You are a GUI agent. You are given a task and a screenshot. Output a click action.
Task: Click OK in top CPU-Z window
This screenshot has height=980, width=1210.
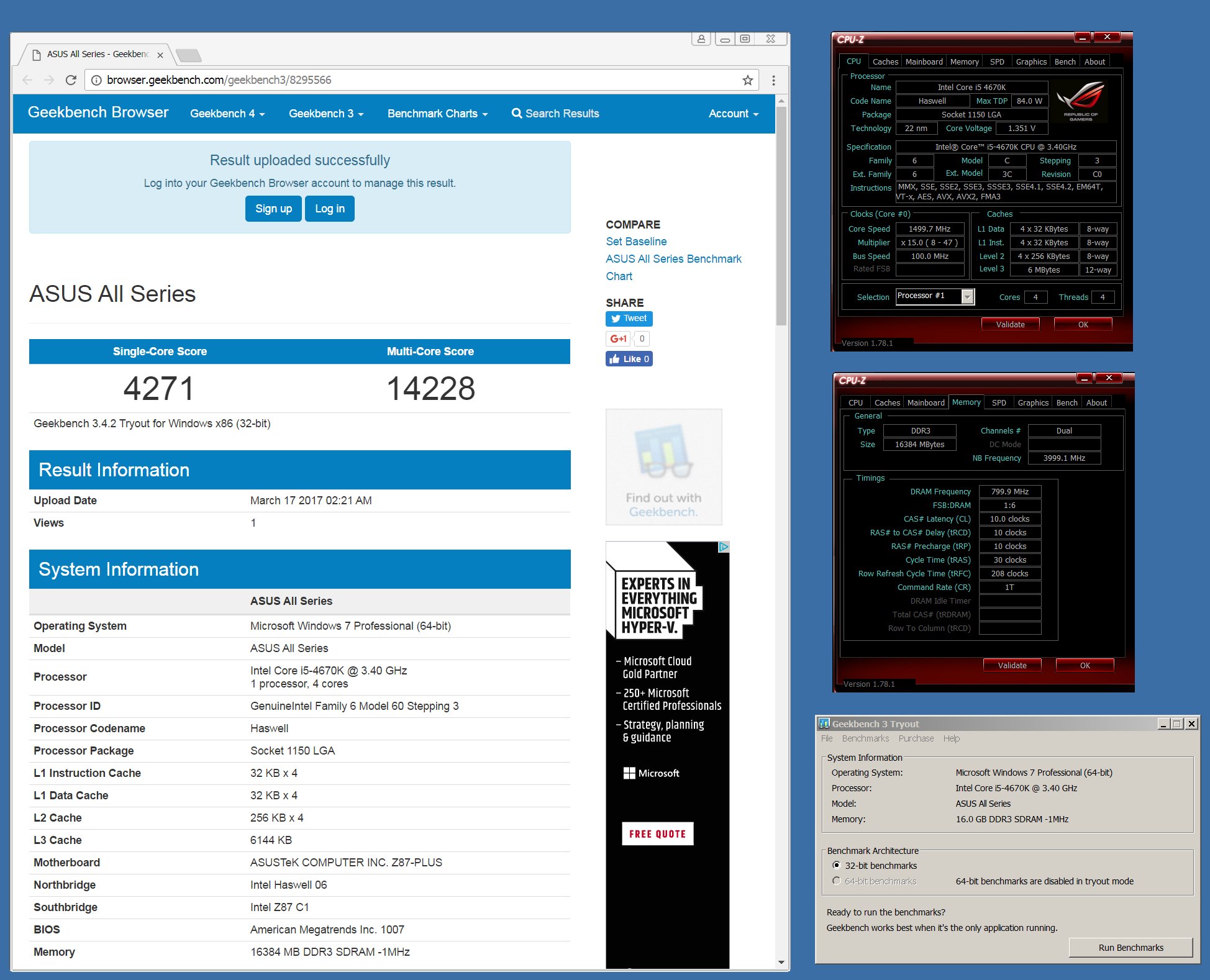coord(1083,324)
